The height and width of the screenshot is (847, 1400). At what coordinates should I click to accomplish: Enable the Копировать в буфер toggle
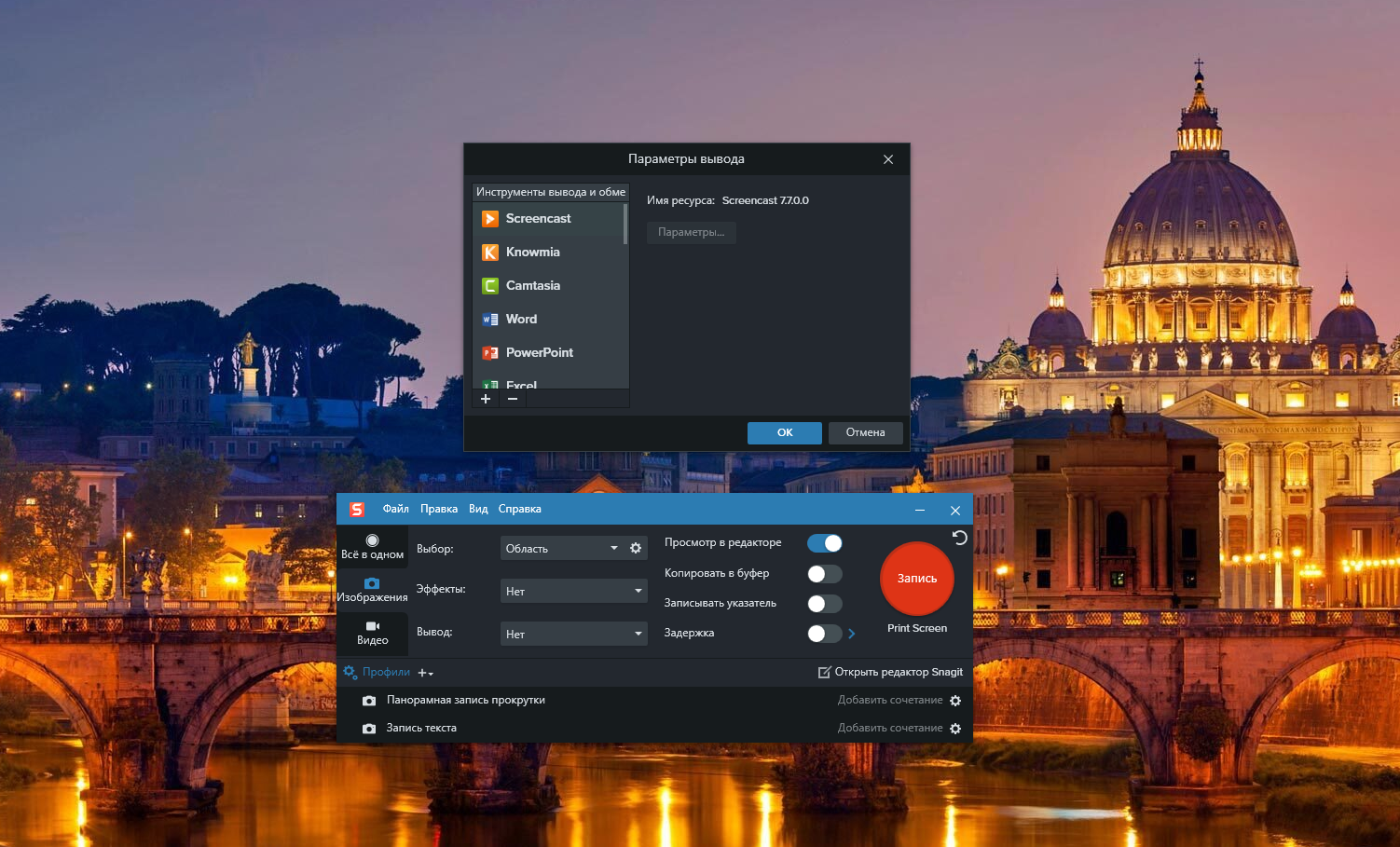tap(824, 573)
